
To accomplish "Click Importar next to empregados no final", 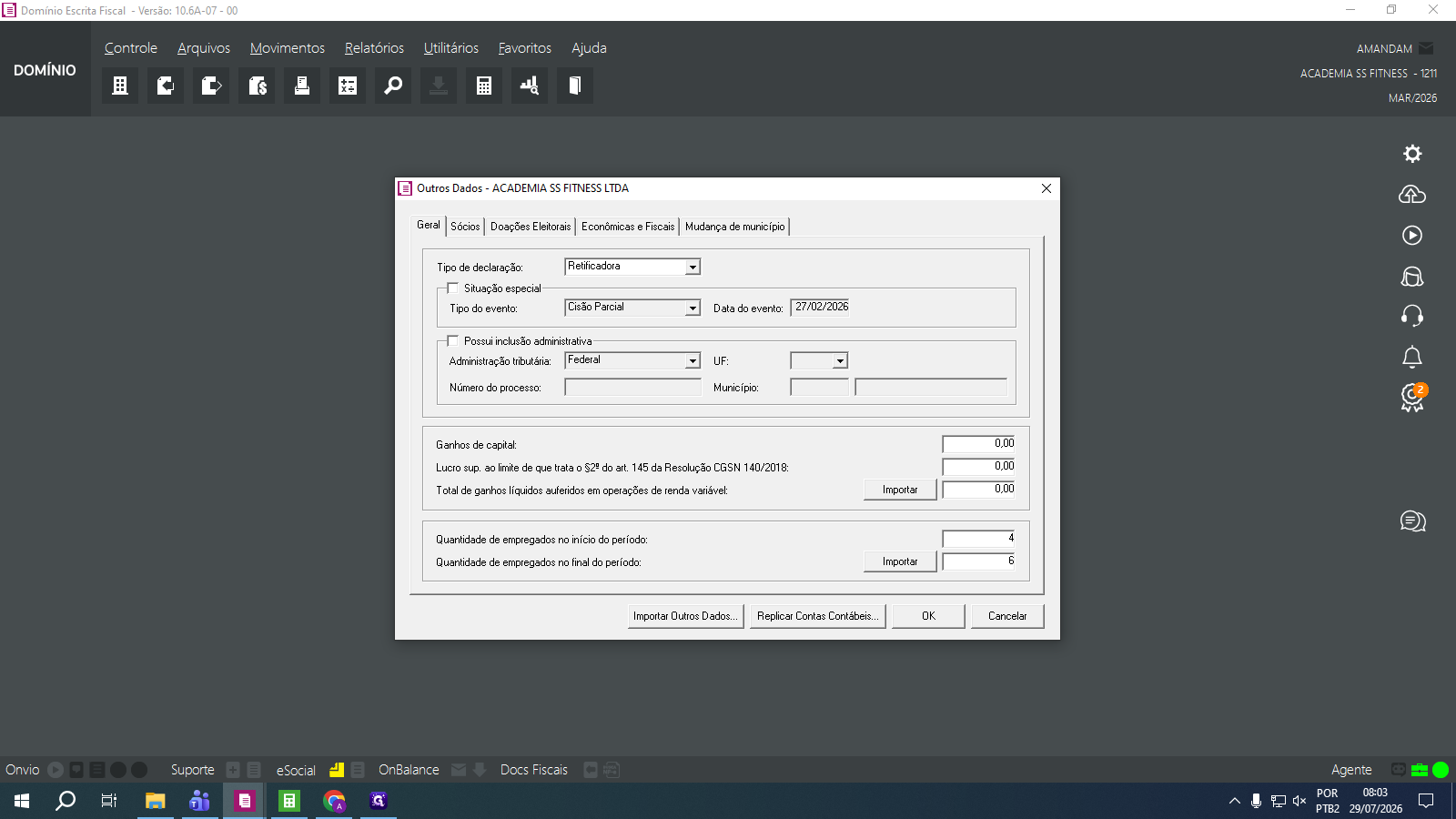I will click(x=900, y=561).
